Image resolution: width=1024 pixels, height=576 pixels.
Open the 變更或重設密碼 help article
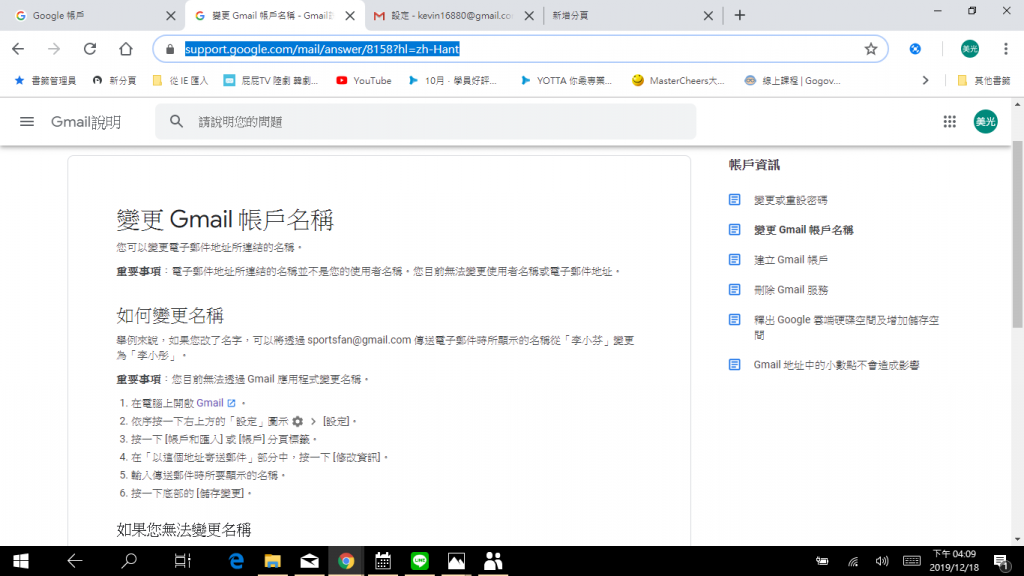click(x=790, y=200)
